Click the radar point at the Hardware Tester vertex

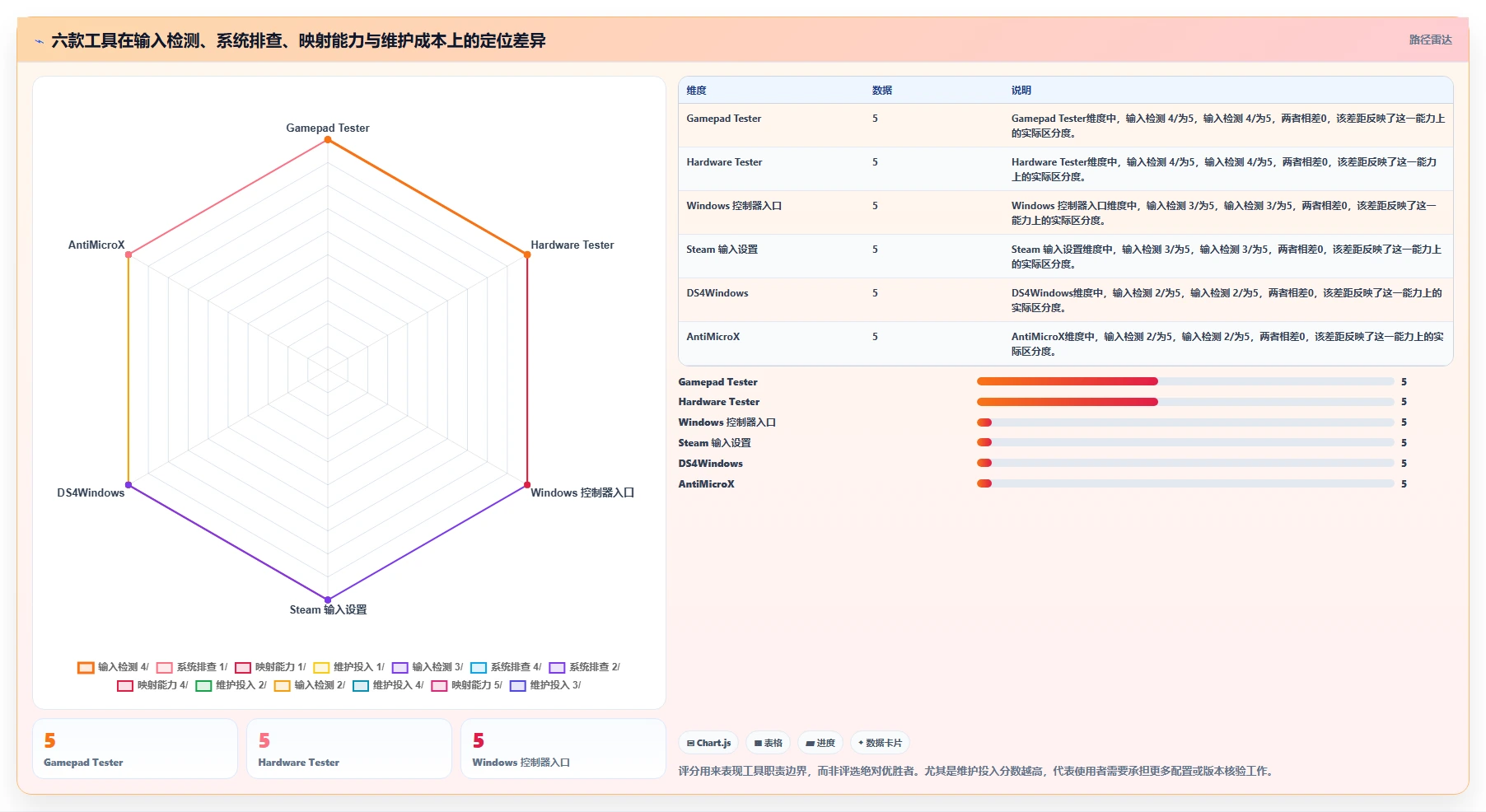click(x=527, y=254)
